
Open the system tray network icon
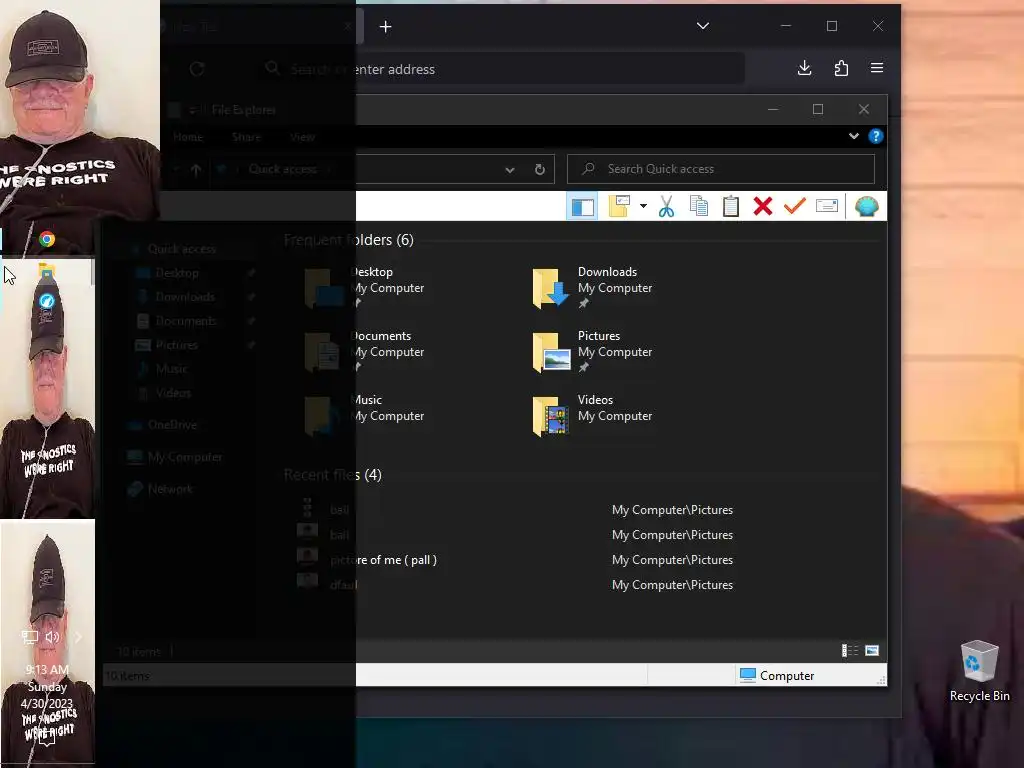tap(30, 637)
